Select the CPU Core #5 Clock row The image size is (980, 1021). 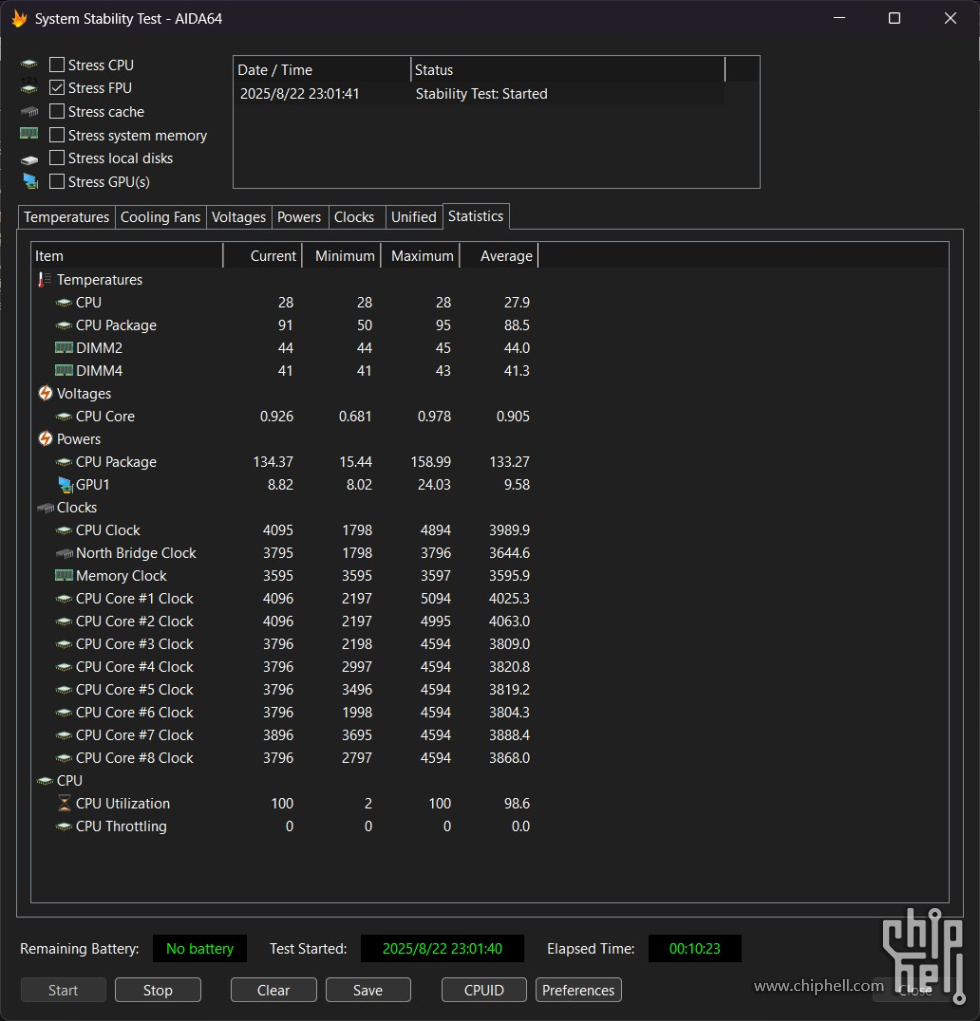click(283, 690)
